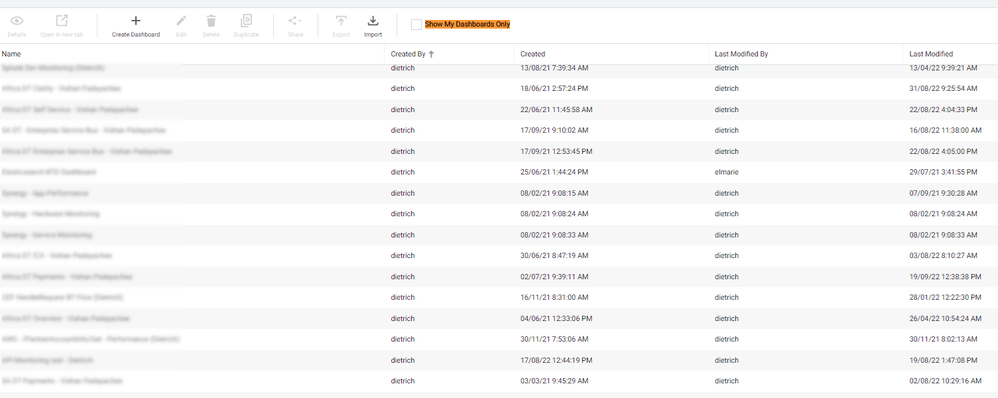Click created date 17/09/21 9:10:02 AM
Viewport: 998px width, 398px height.
[554, 130]
